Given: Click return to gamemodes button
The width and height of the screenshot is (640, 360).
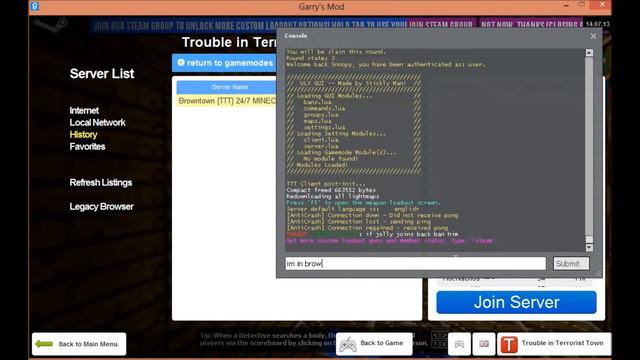Looking at the screenshot, I should pos(224,63).
